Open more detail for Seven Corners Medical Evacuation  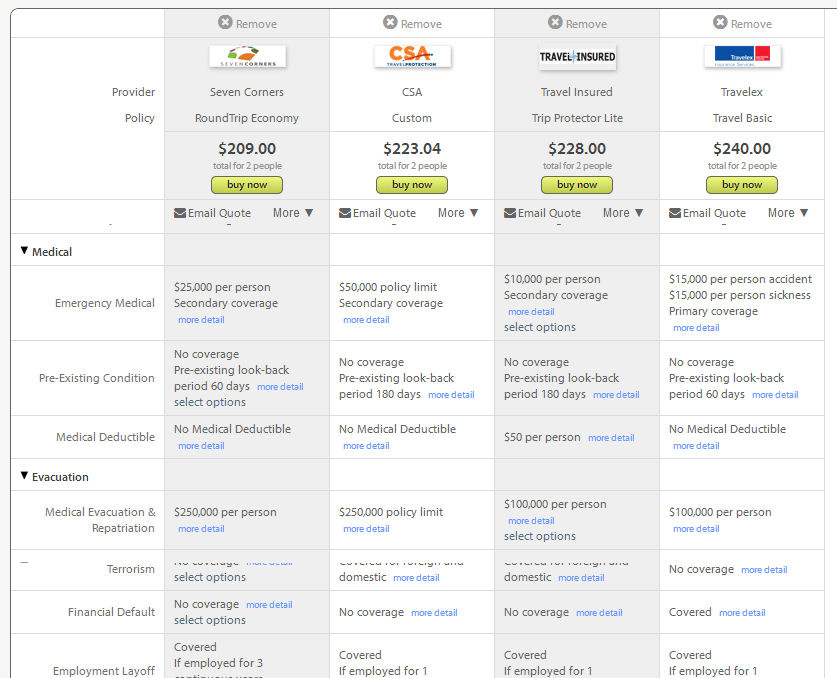pos(201,529)
